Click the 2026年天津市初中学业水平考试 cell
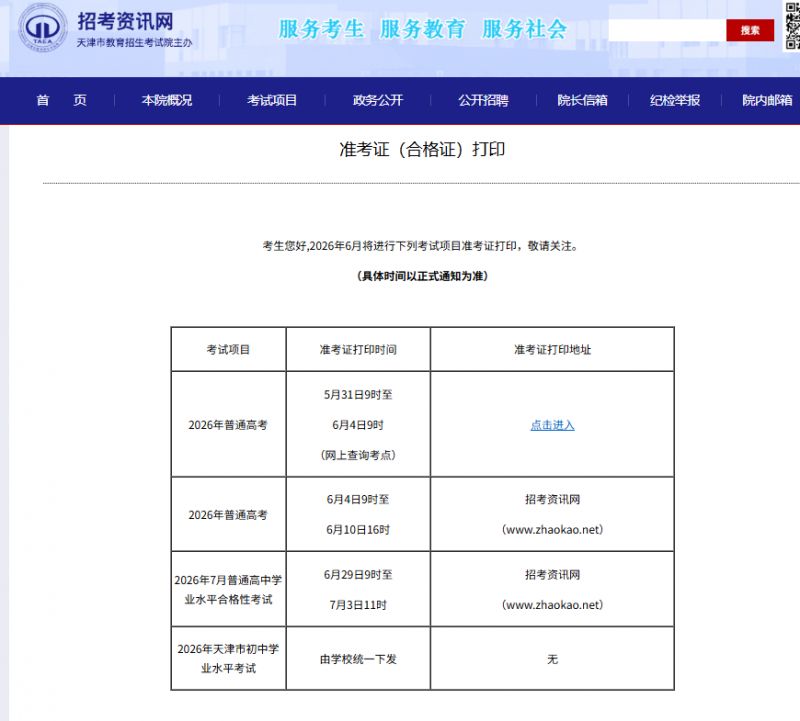Image resolution: width=800 pixels, height=721 pixels. [228, 659]
